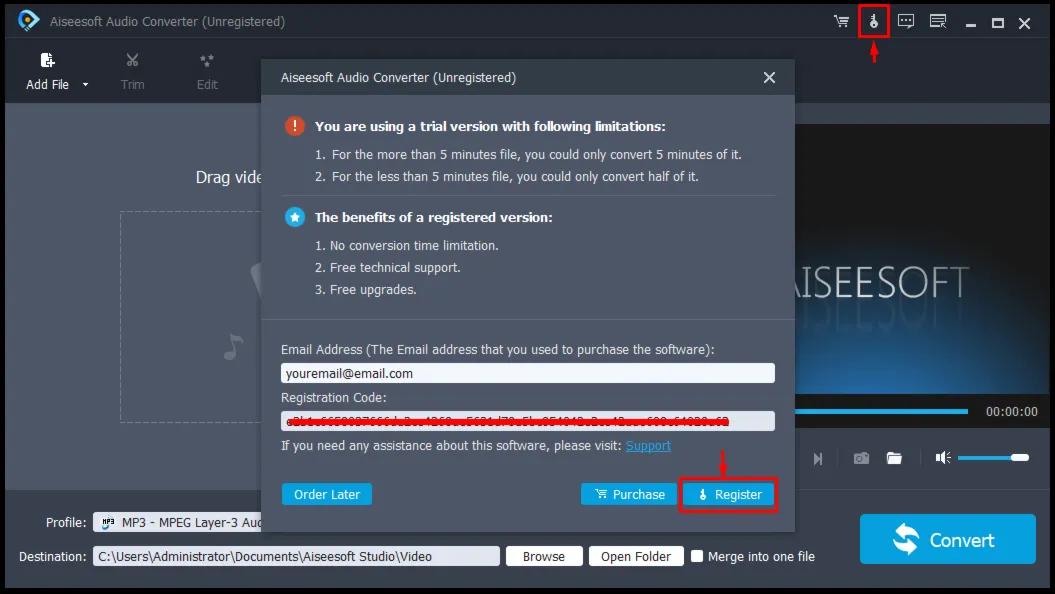Click the Open Folder button
This screenshot has height=594, width=1055.
click(x=636, y=556)
